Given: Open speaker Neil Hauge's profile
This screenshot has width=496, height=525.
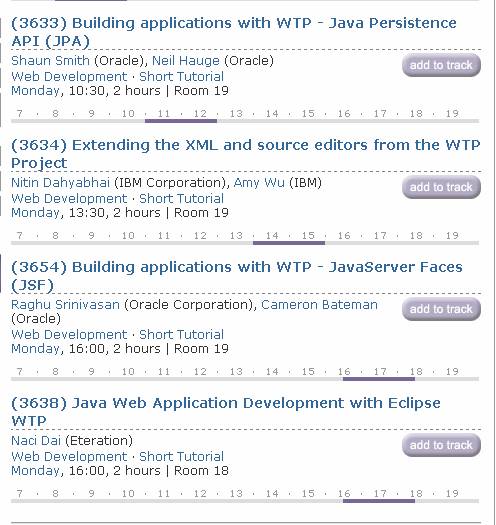Looking at the screenshot, I should coord(186,61).
